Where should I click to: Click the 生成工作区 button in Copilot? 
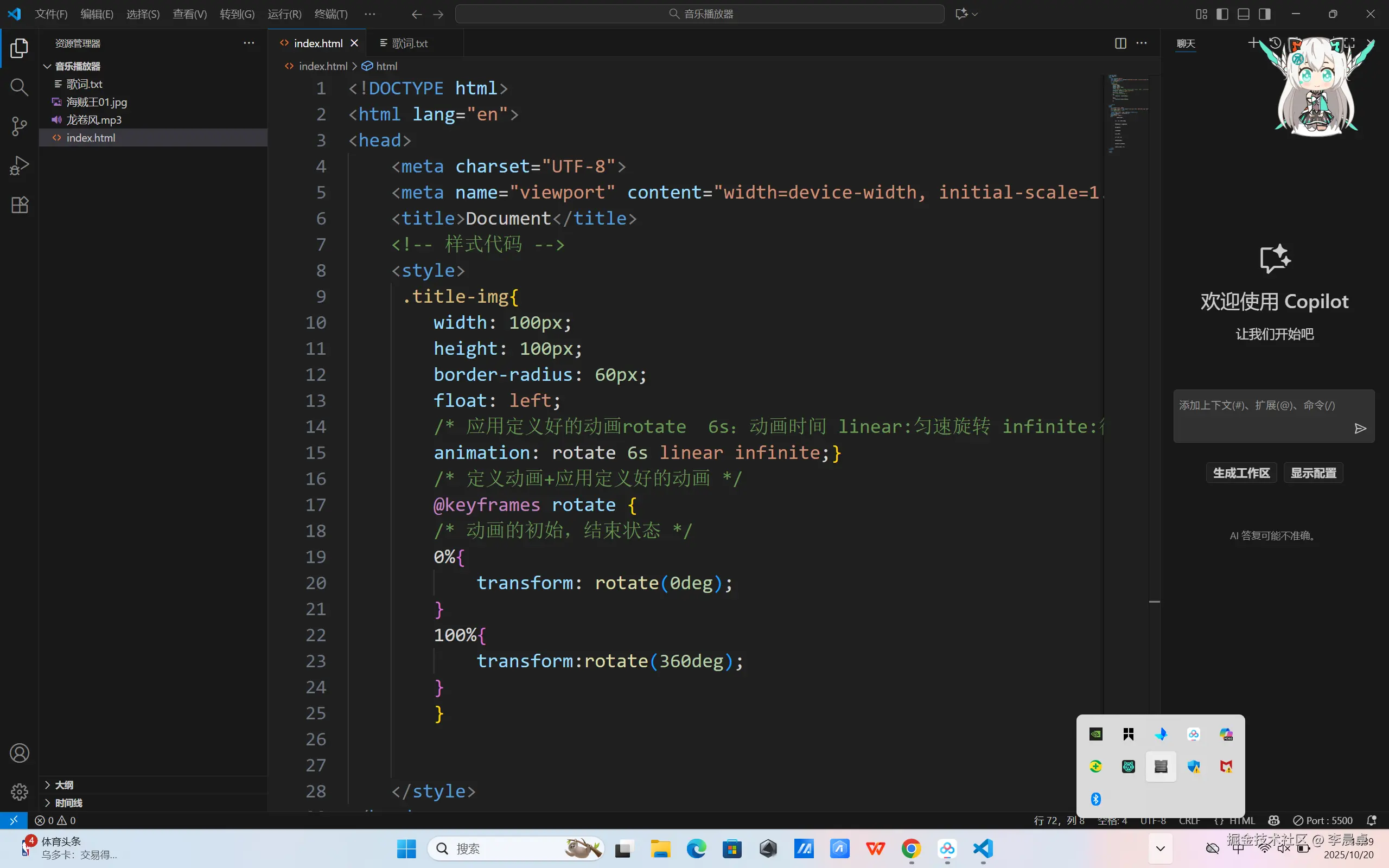click(x=1241, y=473)
